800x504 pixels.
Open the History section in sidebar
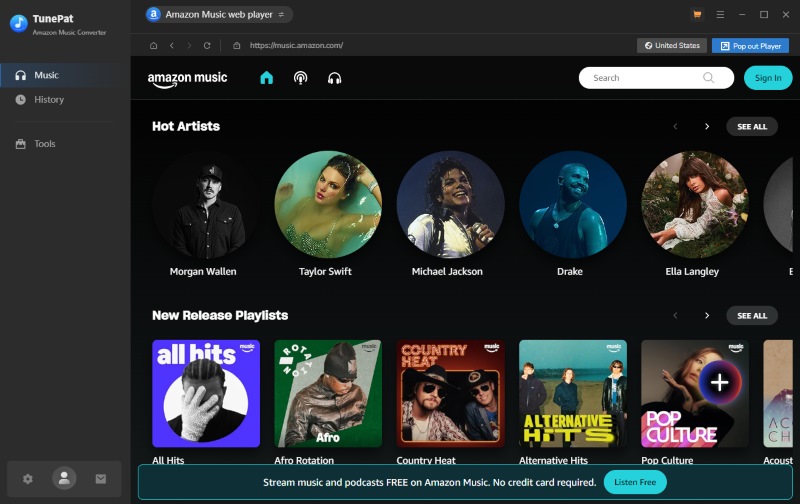pos(65,99)
